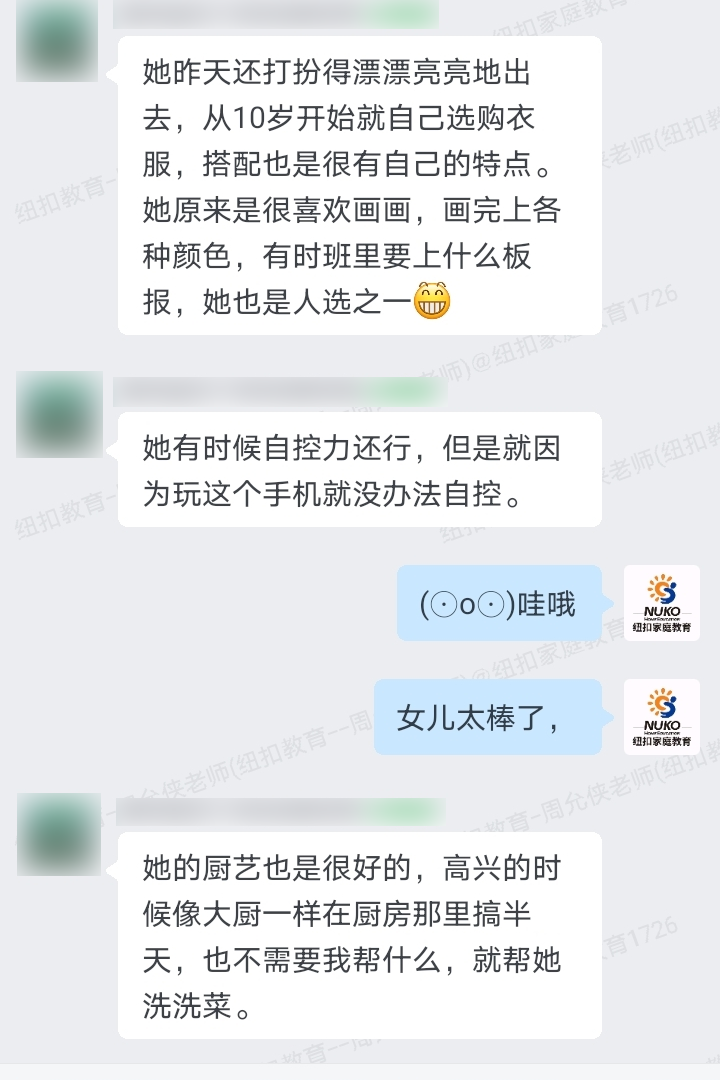Click the line 她原来是很喜欢画画 in the first message
The height and width of the screenshot is (1080, 720).
point(276,210)
